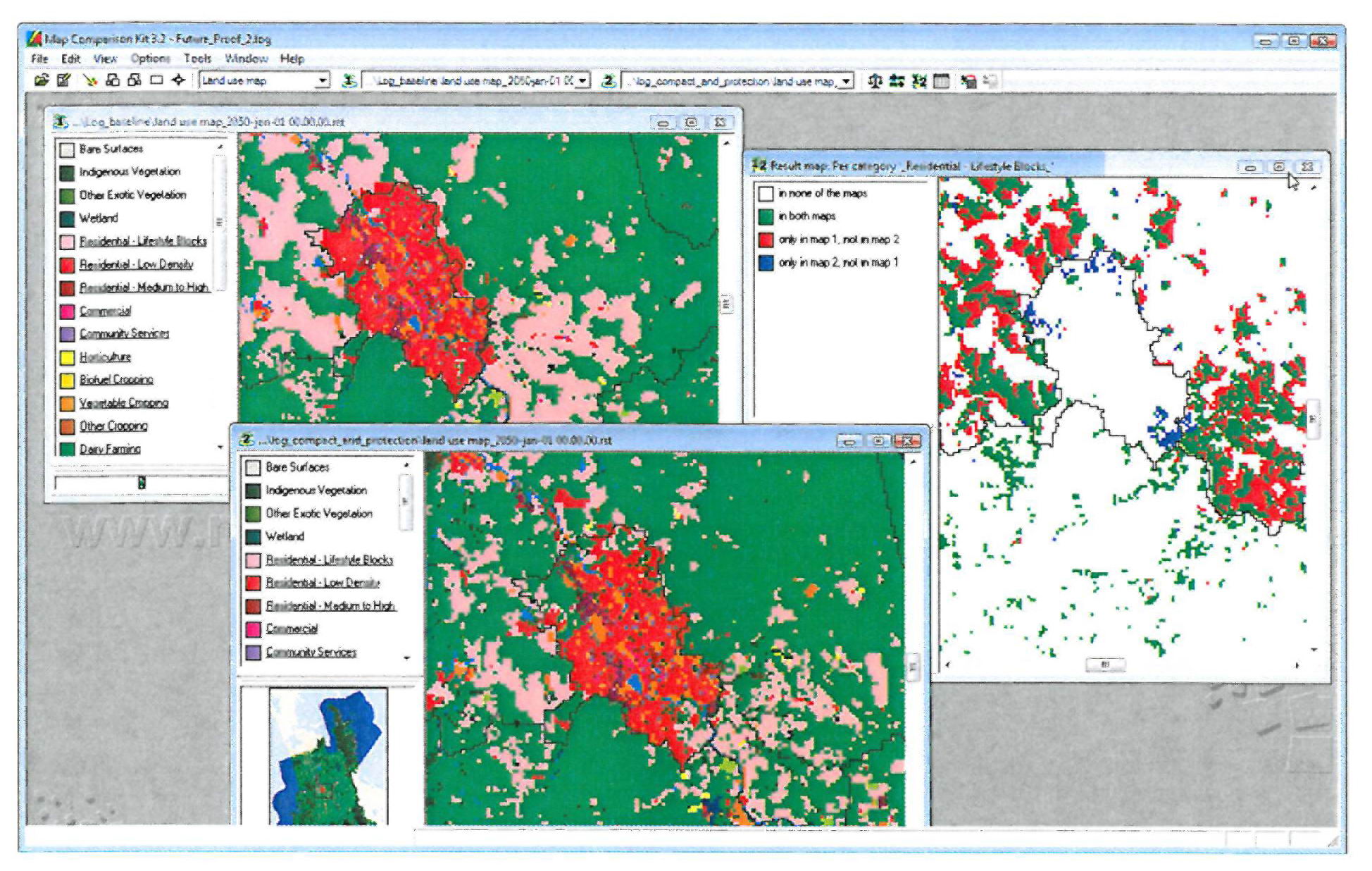Click the map 1 versus 2 compare icon
Viewport: 1372px width, 871px height.
919,81
